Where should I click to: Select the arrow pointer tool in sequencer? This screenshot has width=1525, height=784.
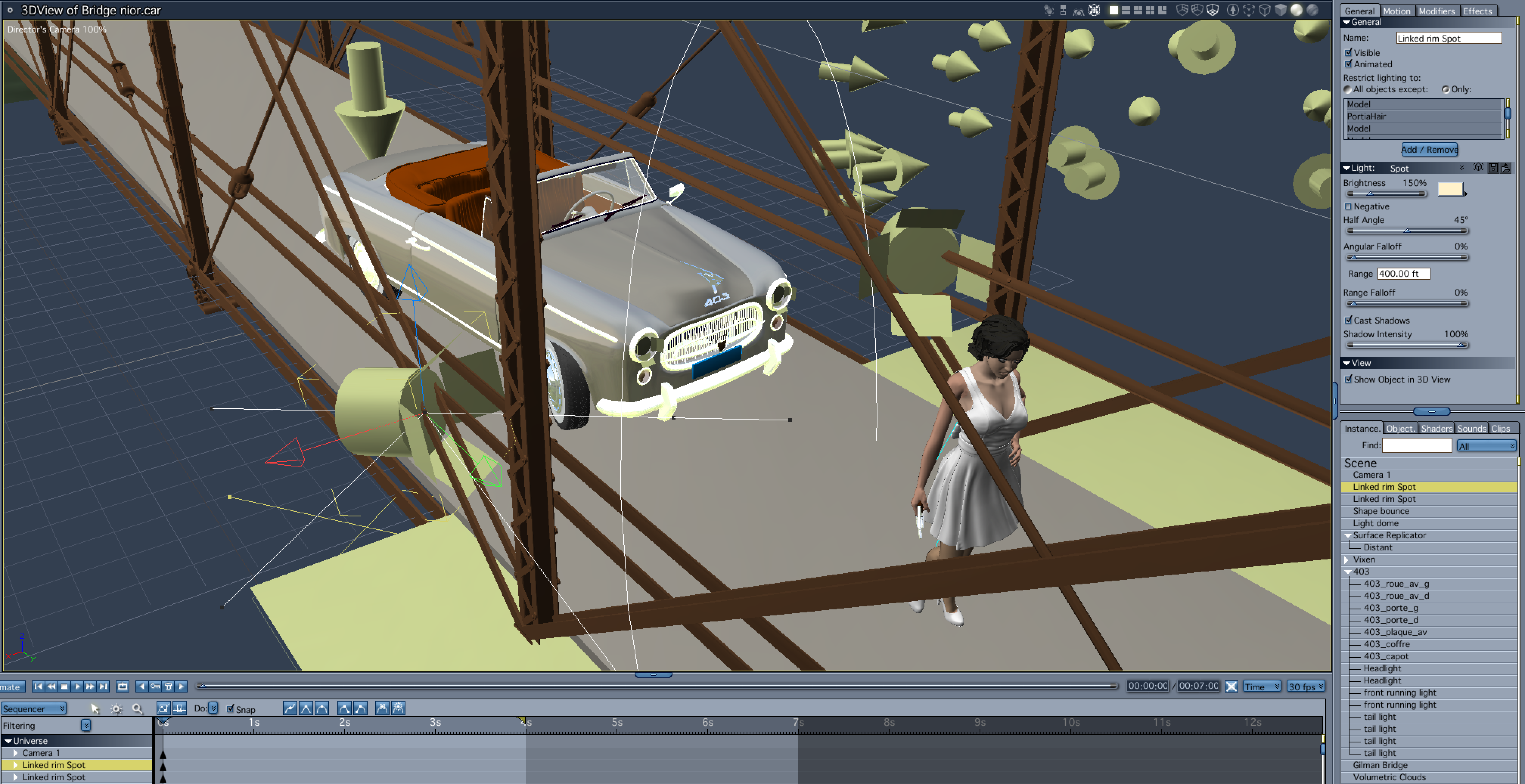click(95, 708)
